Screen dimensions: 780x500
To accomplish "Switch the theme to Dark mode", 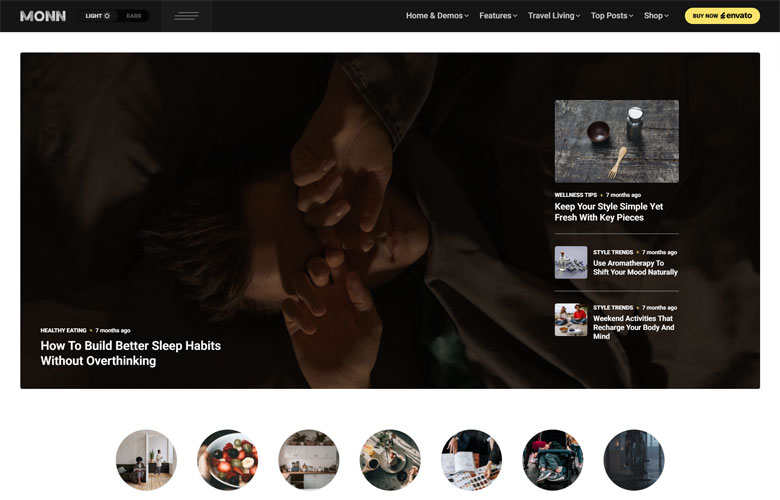I will click(x=133, y=16).
